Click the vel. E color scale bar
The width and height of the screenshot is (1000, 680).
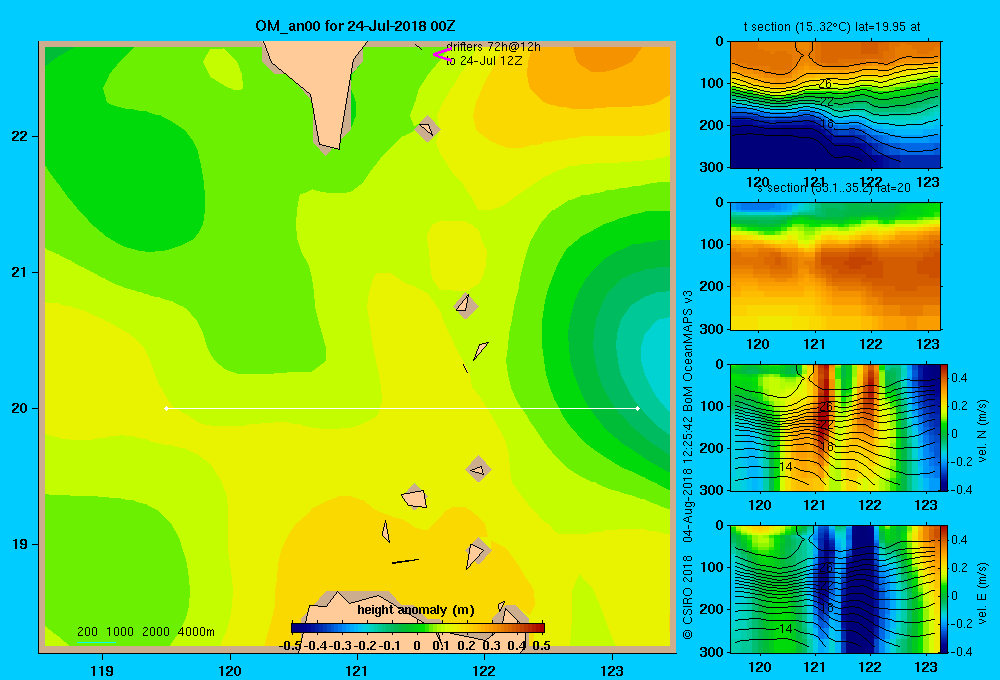[944, 589]
